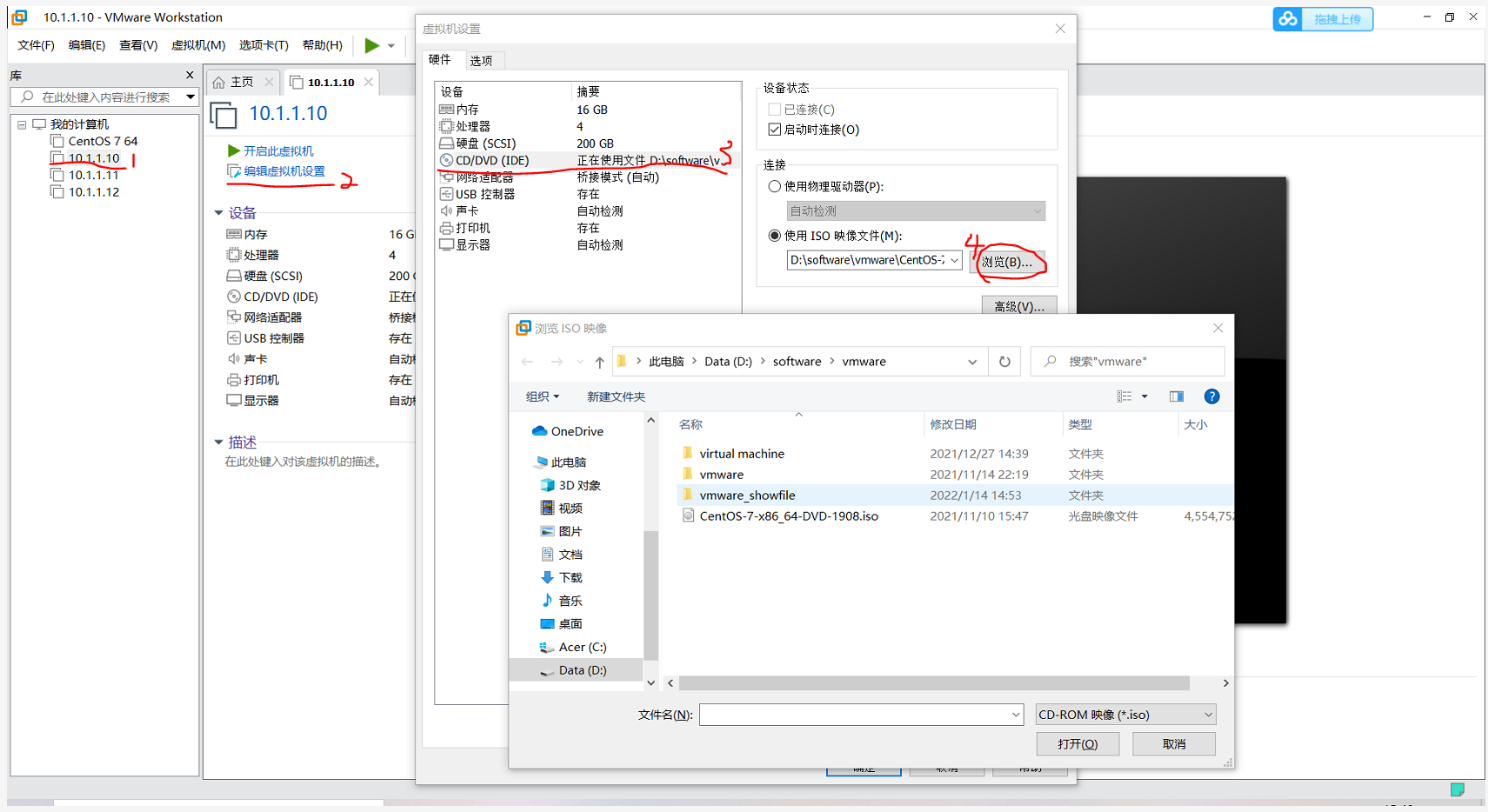Select OneDrive in the navigation pane

click(x=568, y=431)
